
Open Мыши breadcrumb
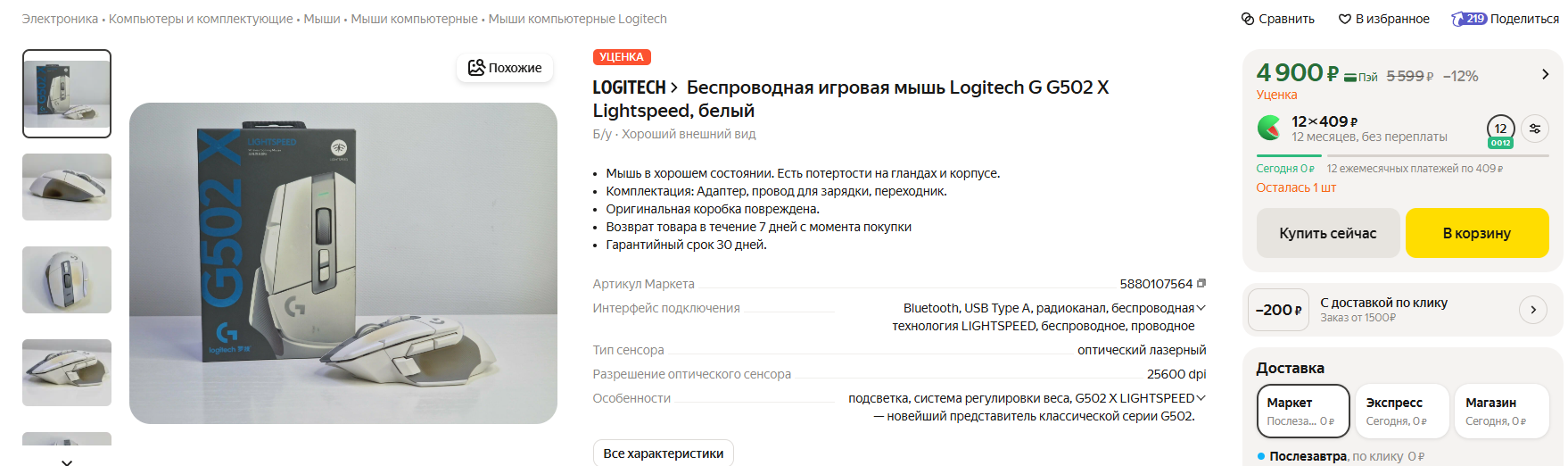pyautogui.click(x=322, y=19)
